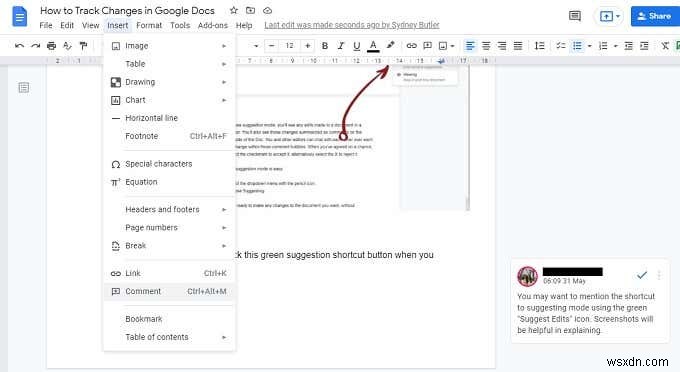The height and width of the screenshot is (372, 680).
Task: Increase the font size
Action: coord(307,46)
